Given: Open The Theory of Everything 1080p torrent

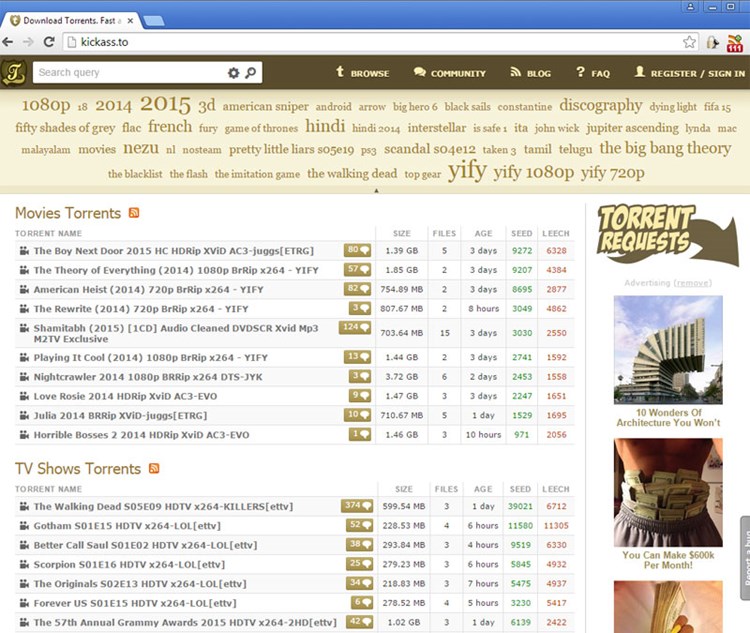Looking at the screenshot, I should click(x=176, y=270).
